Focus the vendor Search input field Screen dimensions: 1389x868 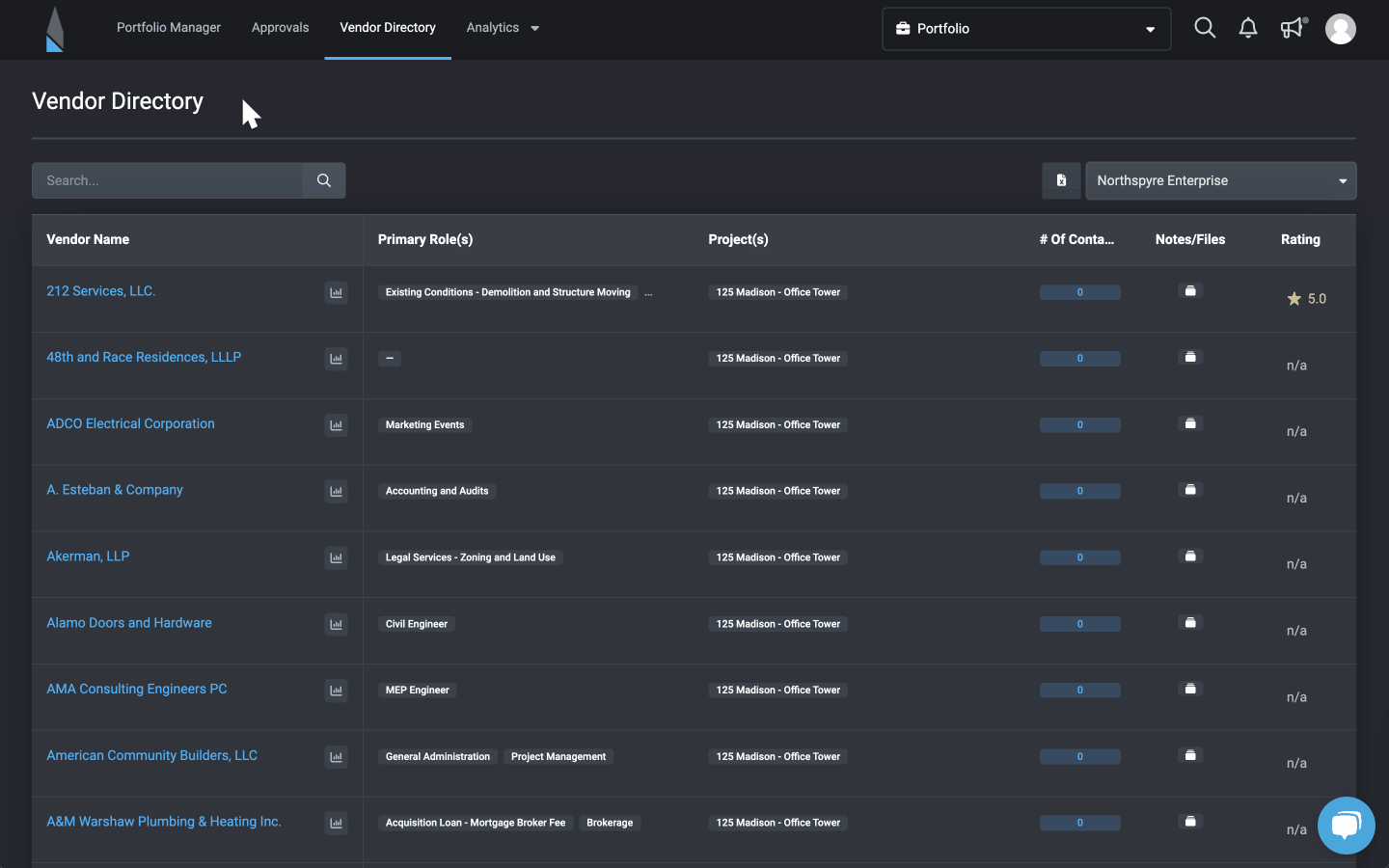(x=168, y=180)
